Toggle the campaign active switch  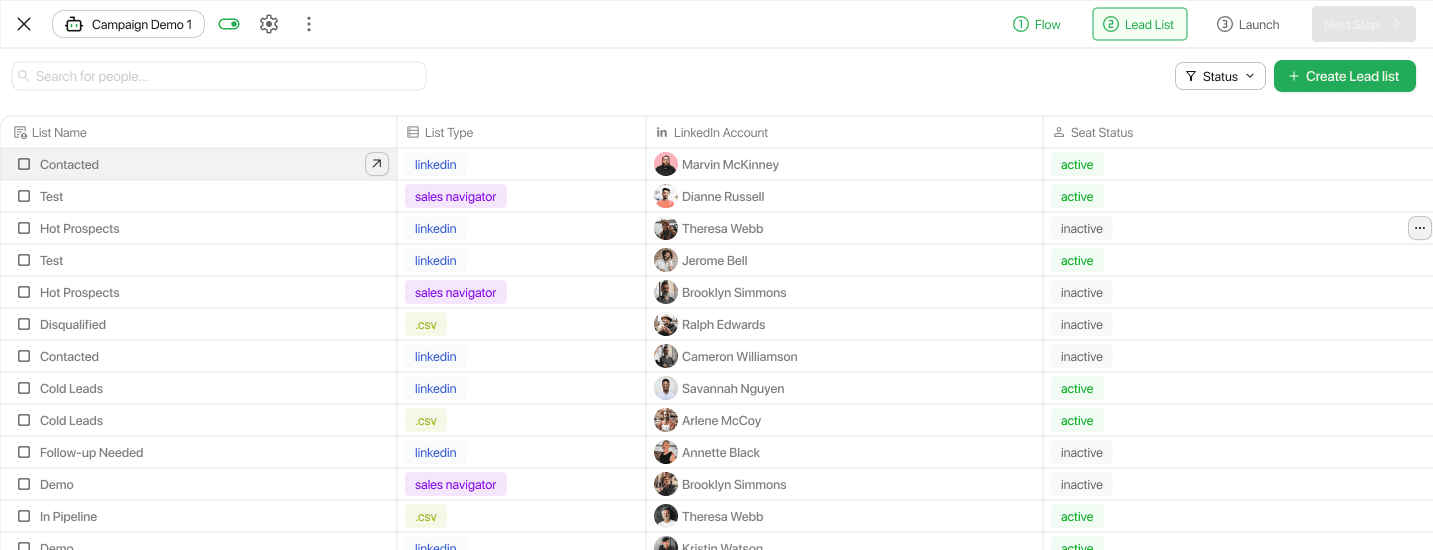coord(229,24)
